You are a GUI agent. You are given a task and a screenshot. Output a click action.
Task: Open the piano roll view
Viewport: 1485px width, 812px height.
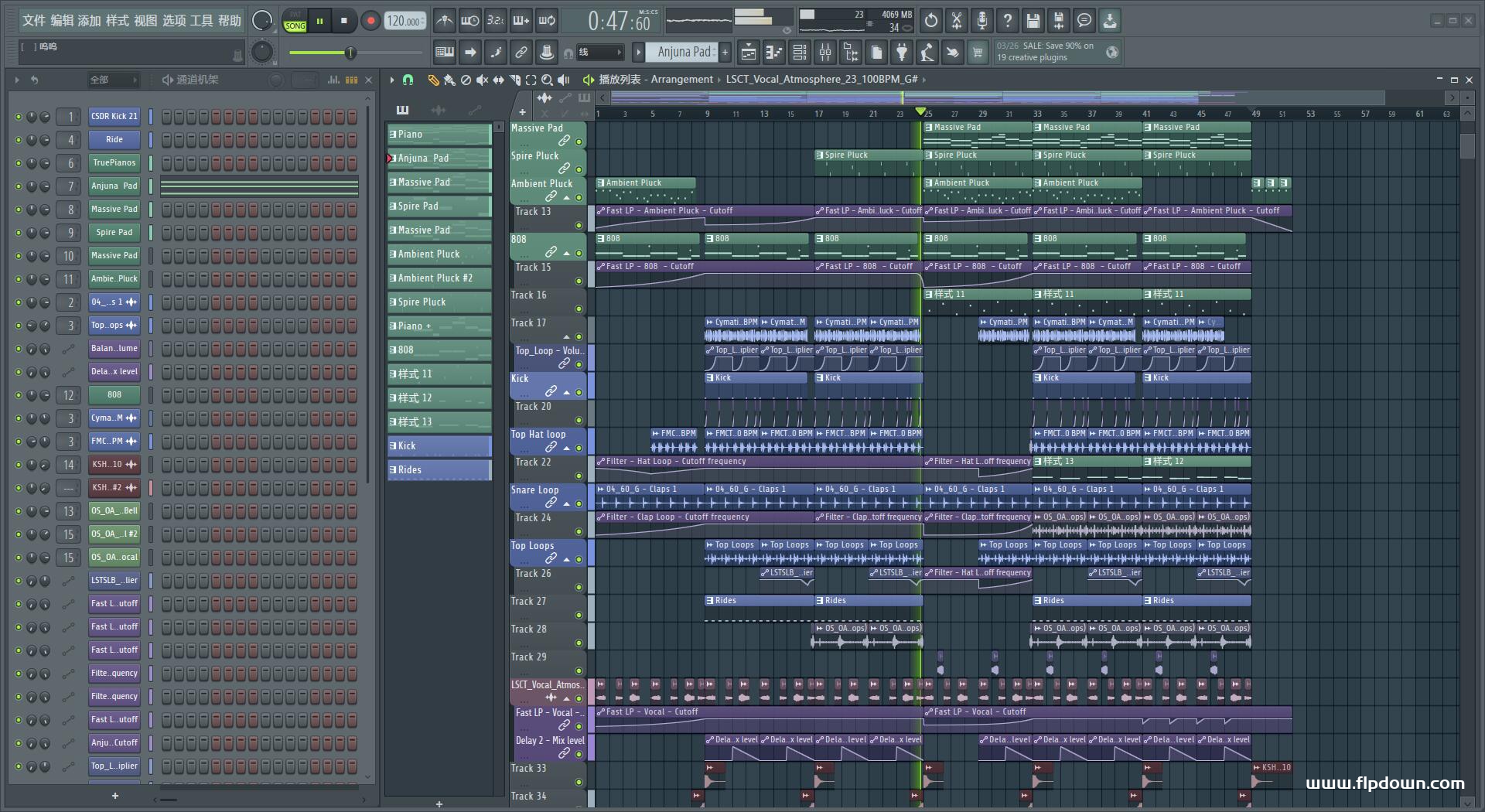(x=773, y=53)
